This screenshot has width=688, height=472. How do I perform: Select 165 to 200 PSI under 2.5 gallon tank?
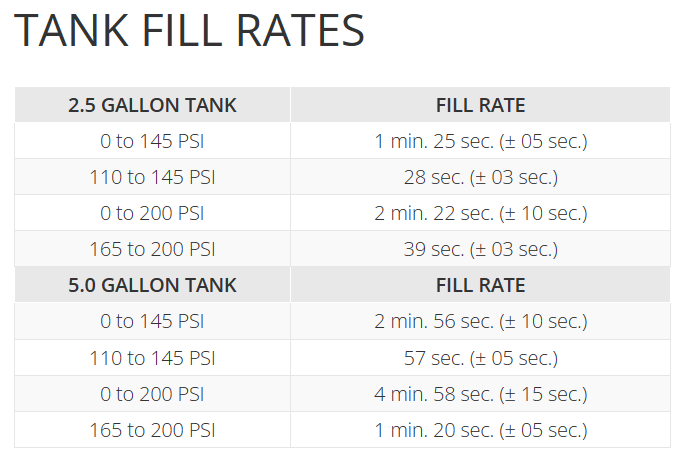pos(152,249)
